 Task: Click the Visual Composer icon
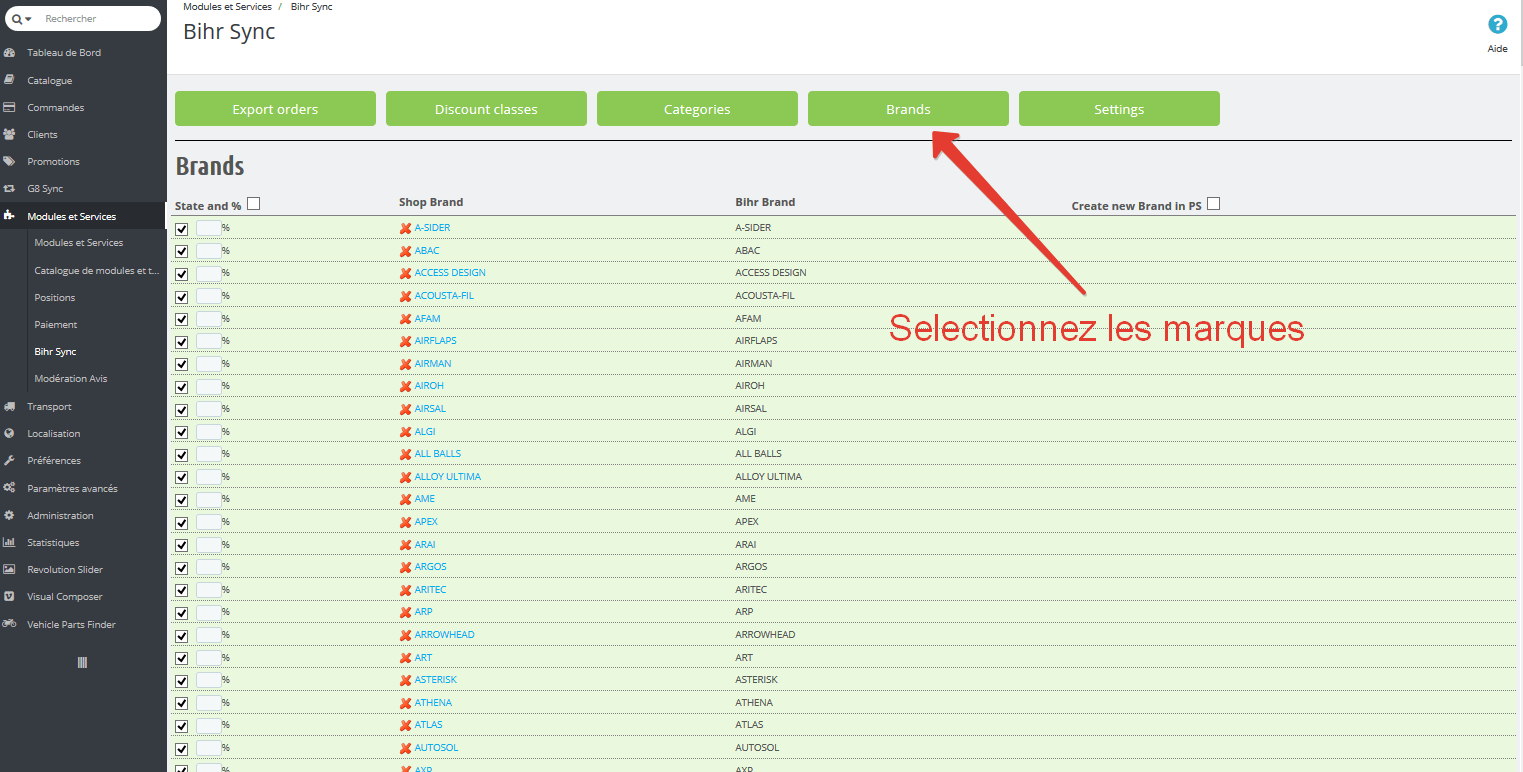[x=9, y=596]
